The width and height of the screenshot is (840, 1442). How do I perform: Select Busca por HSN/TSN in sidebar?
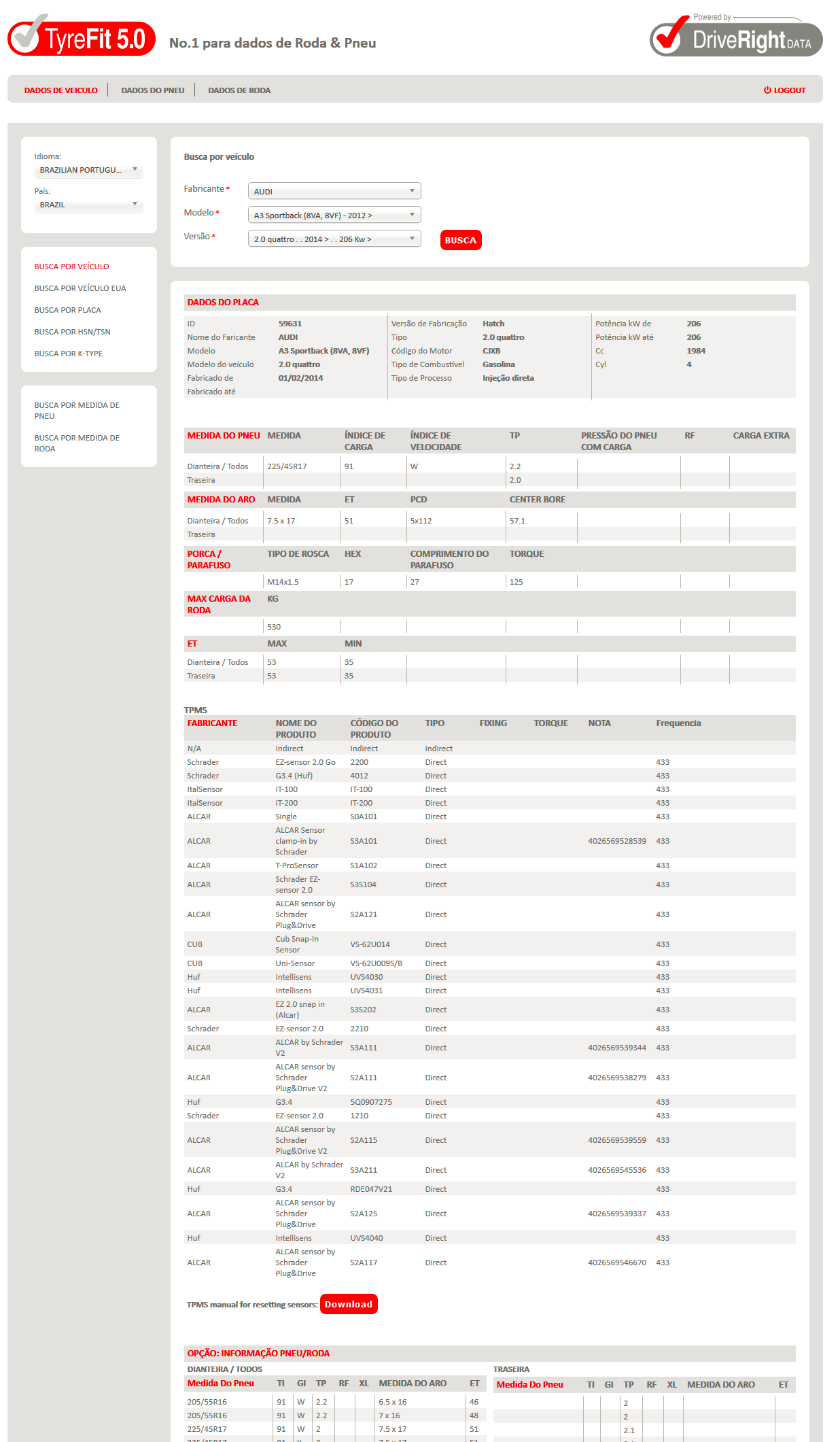[73, 332]
